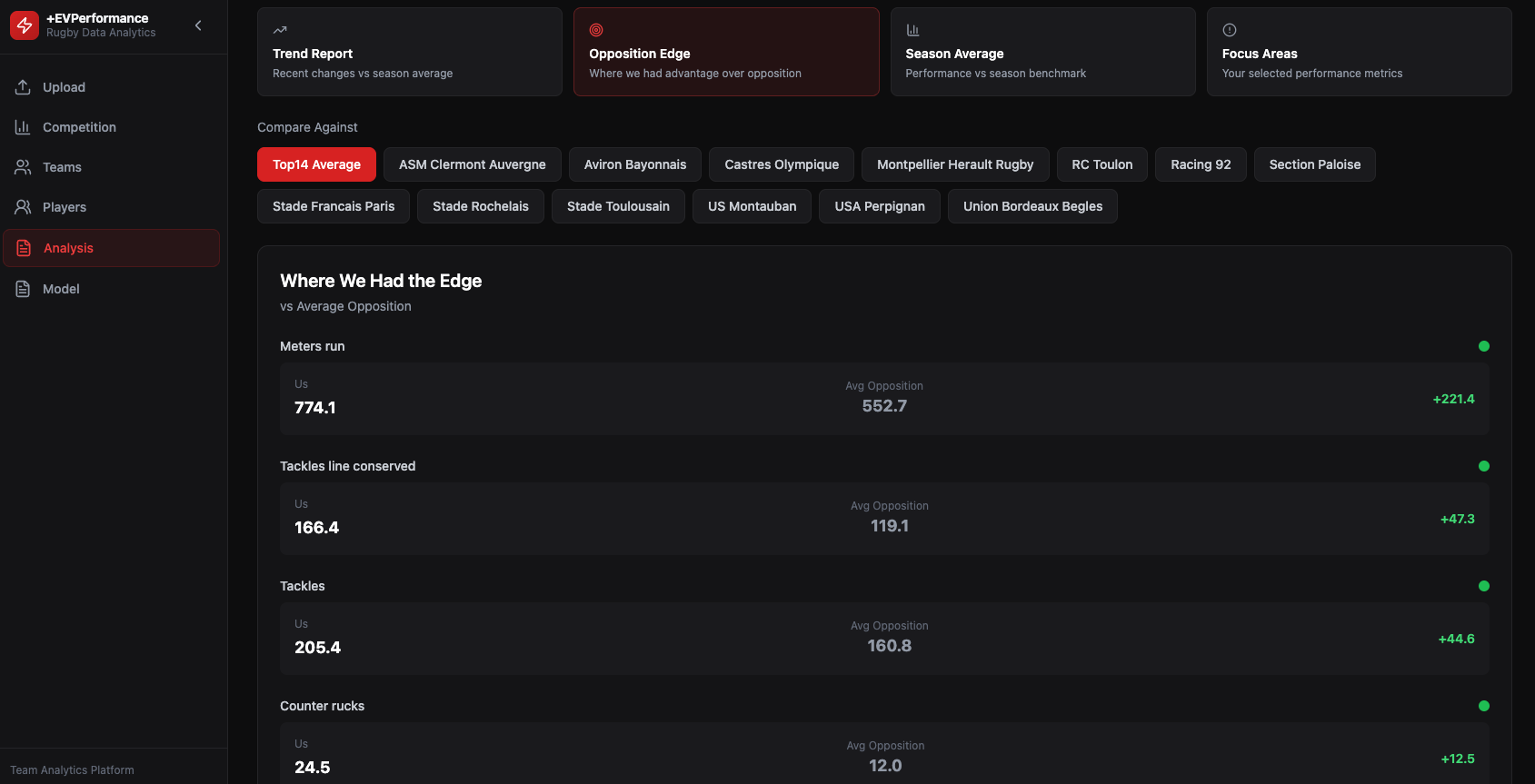Image resolution: width=1535 pixels, height=784 pixels.
Task: Click the Season Average chart icon
Action: pyautogui.click(x=912, y=30)
